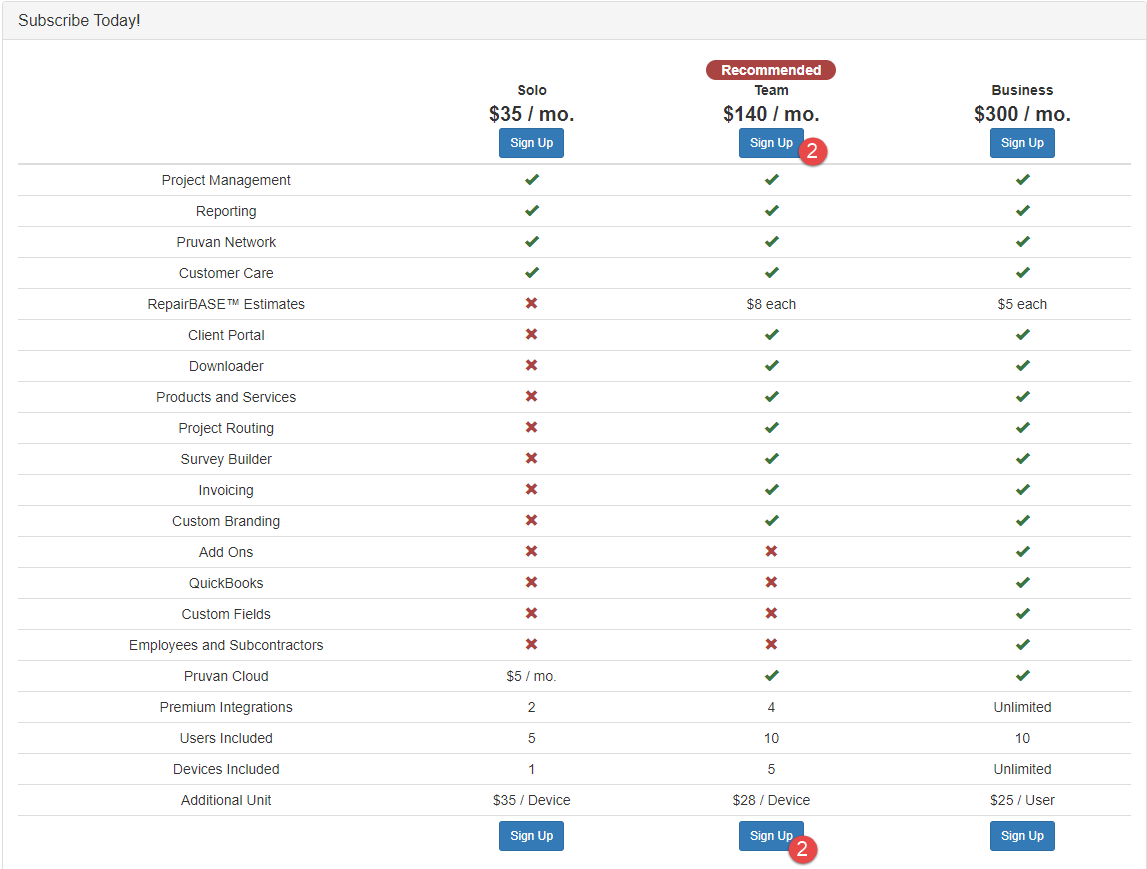1147x869 pixels.
Task: Click the red badge beside bottom Team Sign Up
Action: pyautogui.click(x=803, y=849)
